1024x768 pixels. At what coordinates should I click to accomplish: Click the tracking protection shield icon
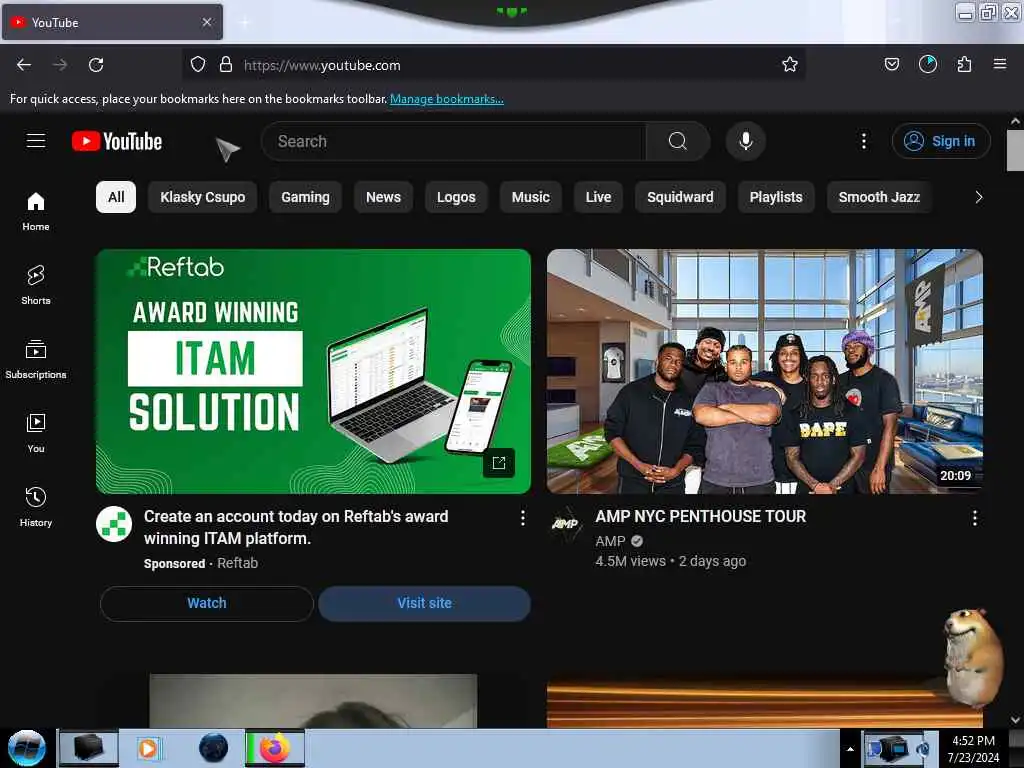(x=198, y=64)
